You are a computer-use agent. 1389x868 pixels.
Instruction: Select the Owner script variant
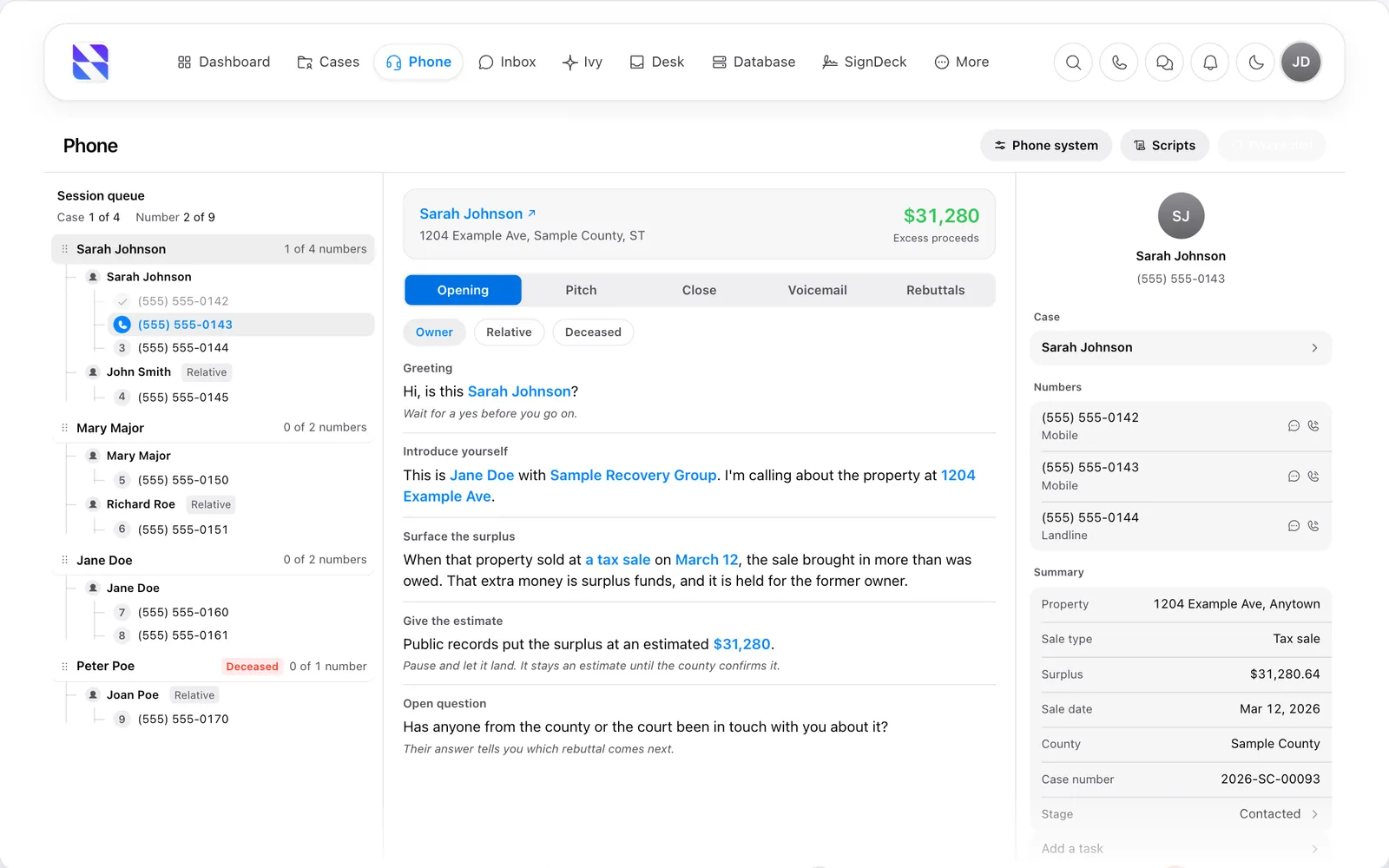point(434,332)
